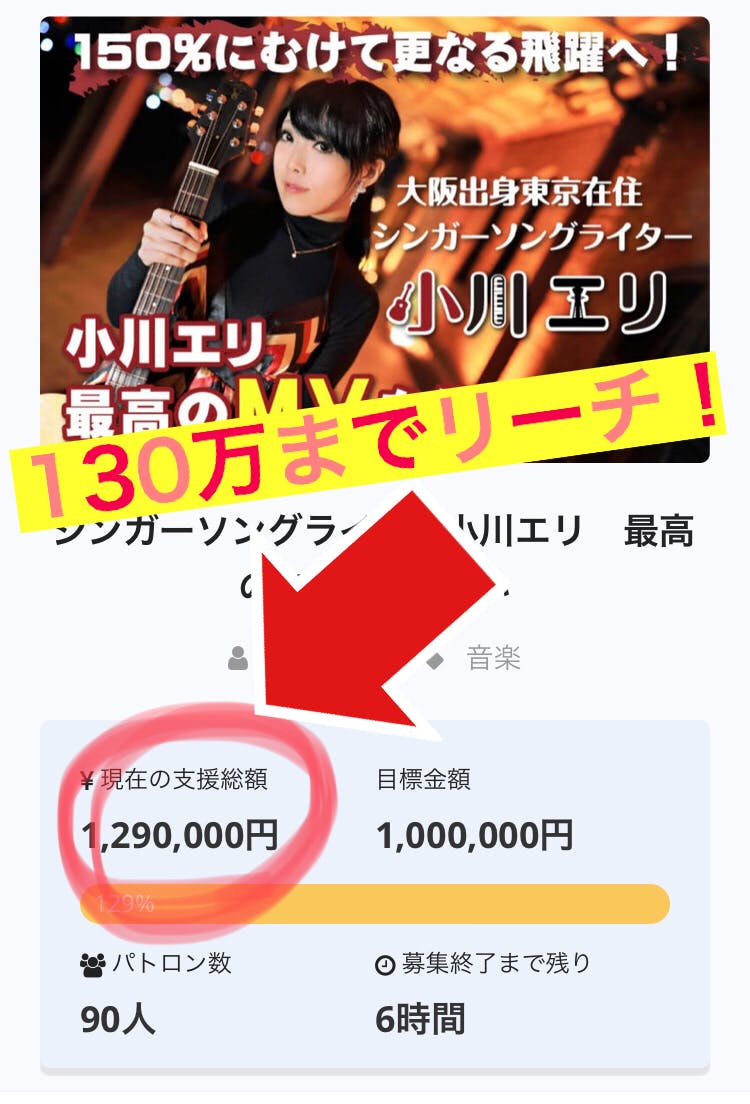Viewport: 750px width, 1104px height.
Task: Click the tag icon beside 音楽
Action: point(435,660)
